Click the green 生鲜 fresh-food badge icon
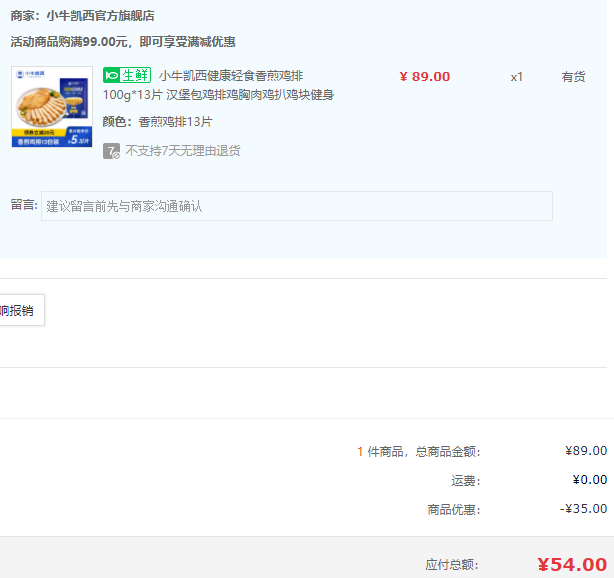614x578 pixels. pyautogui.click(x=127, y=75)
